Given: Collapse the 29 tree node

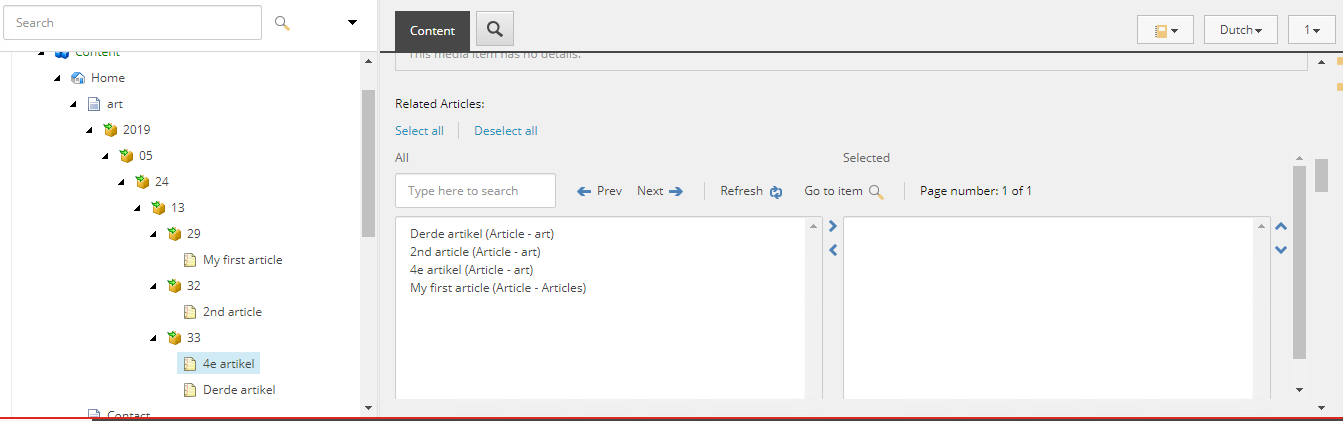Looking at the screenshot, I should coord(154,234).
